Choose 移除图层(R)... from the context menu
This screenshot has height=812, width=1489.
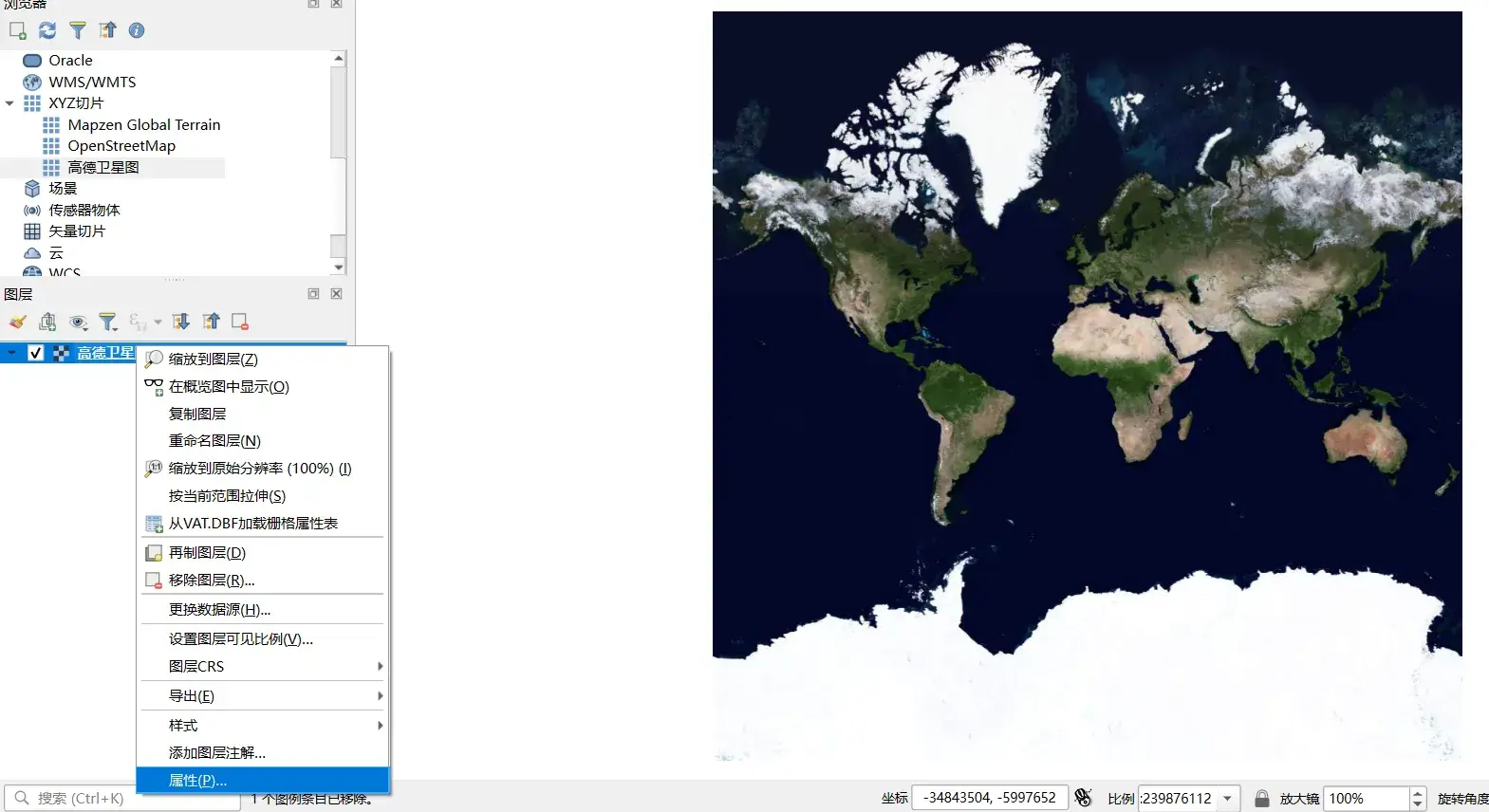263,581
